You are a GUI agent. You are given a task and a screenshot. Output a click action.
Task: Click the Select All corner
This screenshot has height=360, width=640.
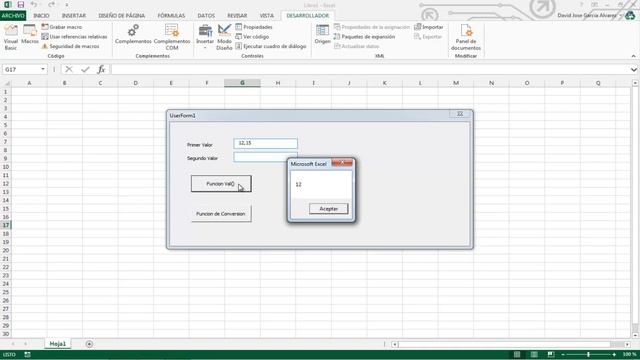(x=6, y=83)
